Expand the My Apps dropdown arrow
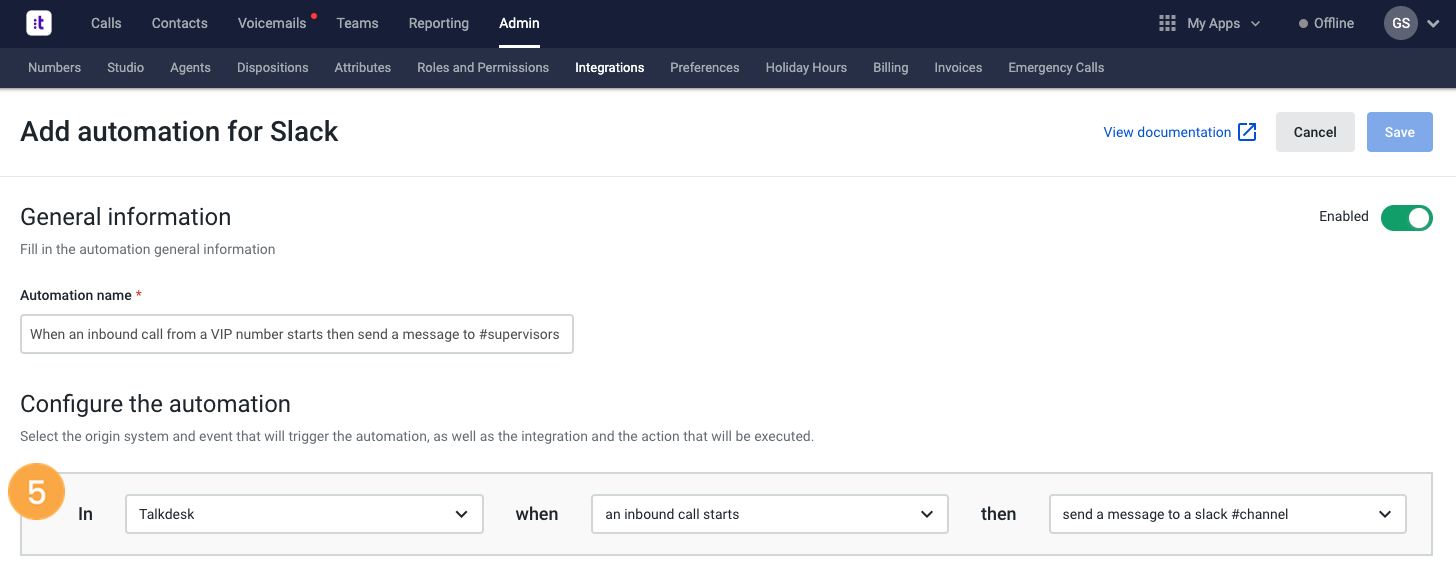 coord(1256,24)
